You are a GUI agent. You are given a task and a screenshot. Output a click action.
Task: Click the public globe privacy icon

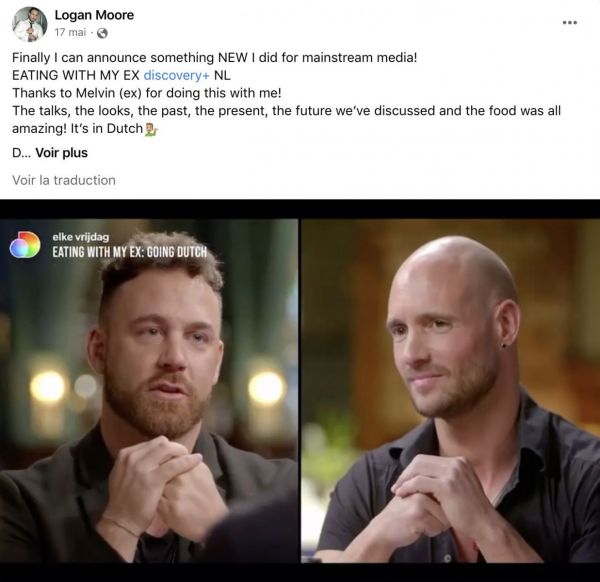pyautogui.click(x=102, y=33)
